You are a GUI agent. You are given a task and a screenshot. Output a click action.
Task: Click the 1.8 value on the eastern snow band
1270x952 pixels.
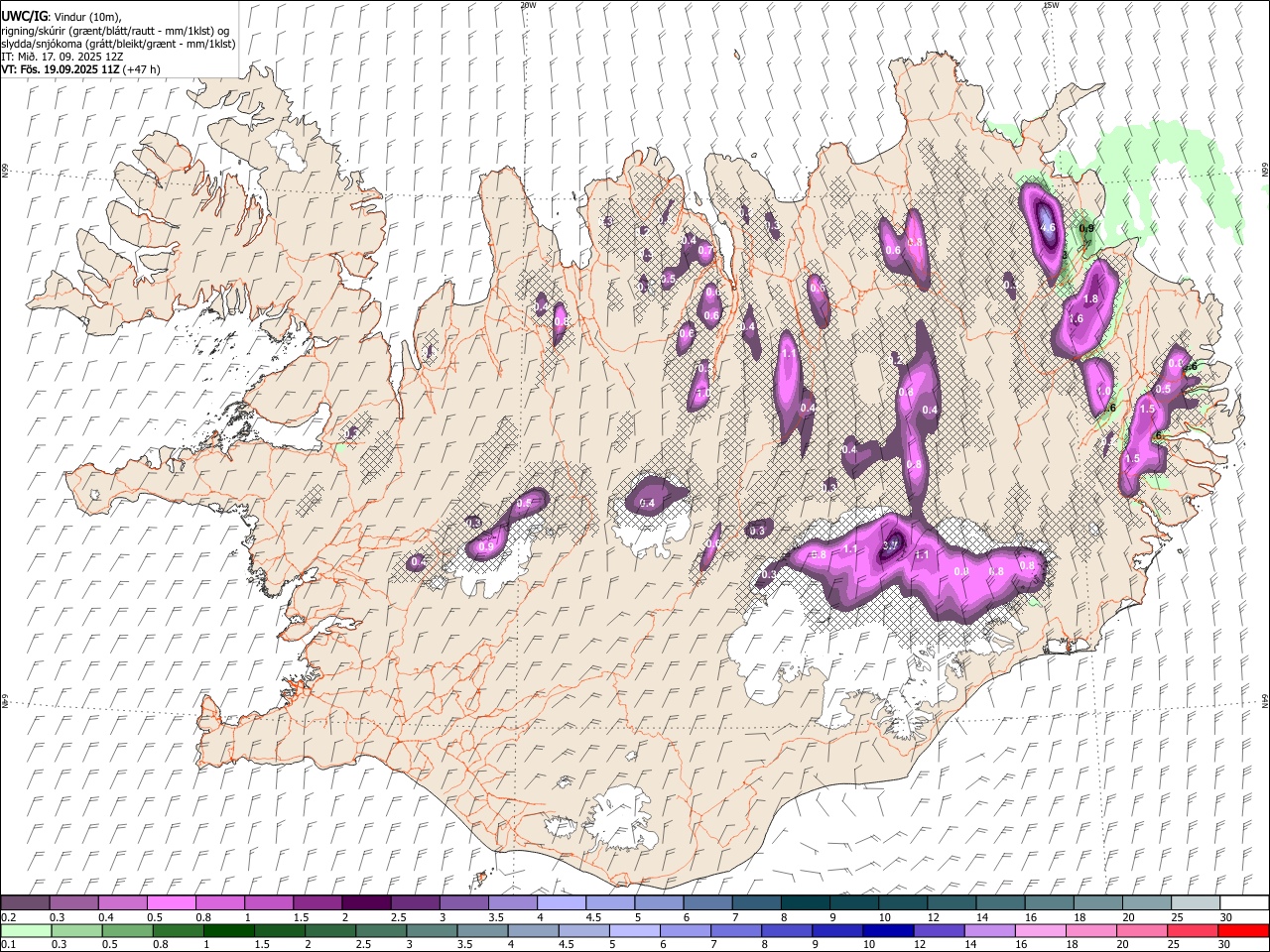(1091, 299)
